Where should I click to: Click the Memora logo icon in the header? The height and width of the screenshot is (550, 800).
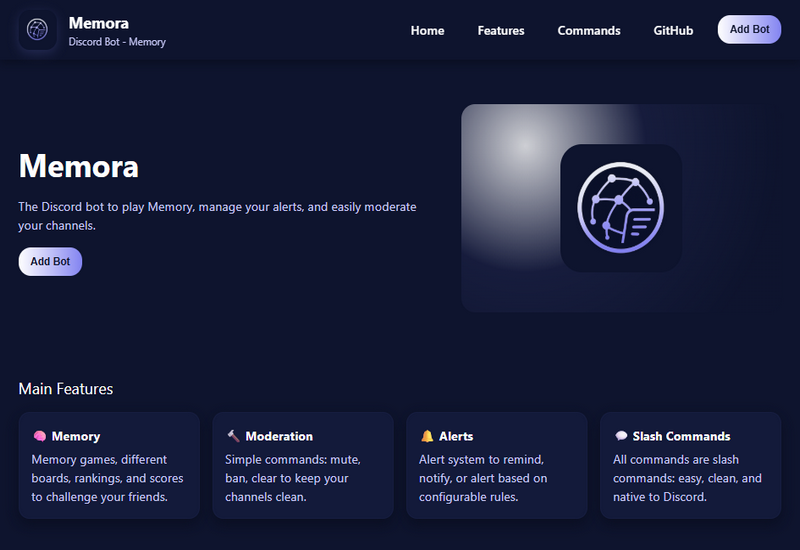coord(38,30)
